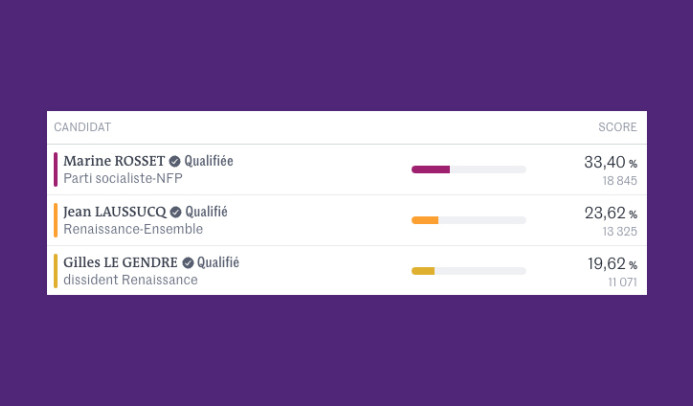Open Gilles LE GENDRE candidate name
Viewport: 693px width, 406px height.
120,263
